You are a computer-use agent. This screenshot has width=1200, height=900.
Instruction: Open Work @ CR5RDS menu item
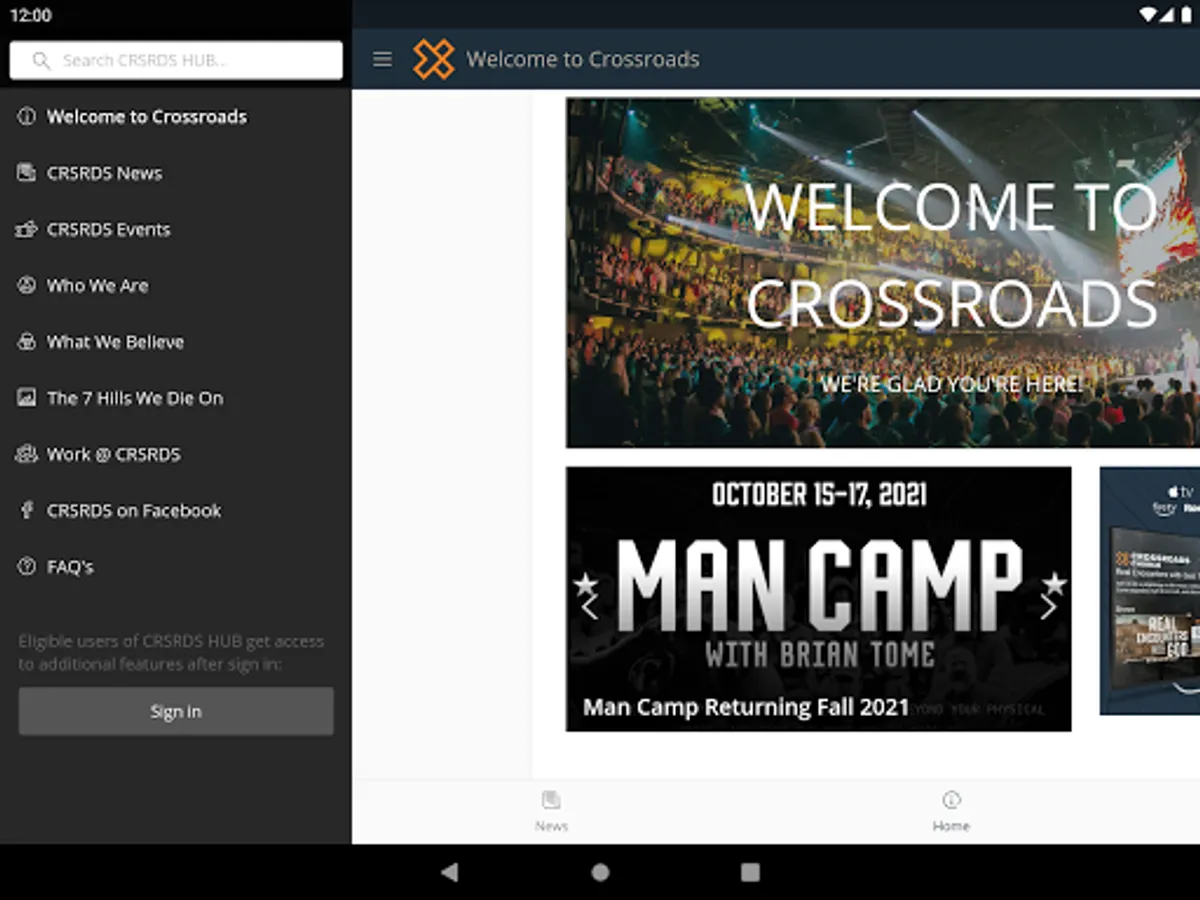pos(176,454)
